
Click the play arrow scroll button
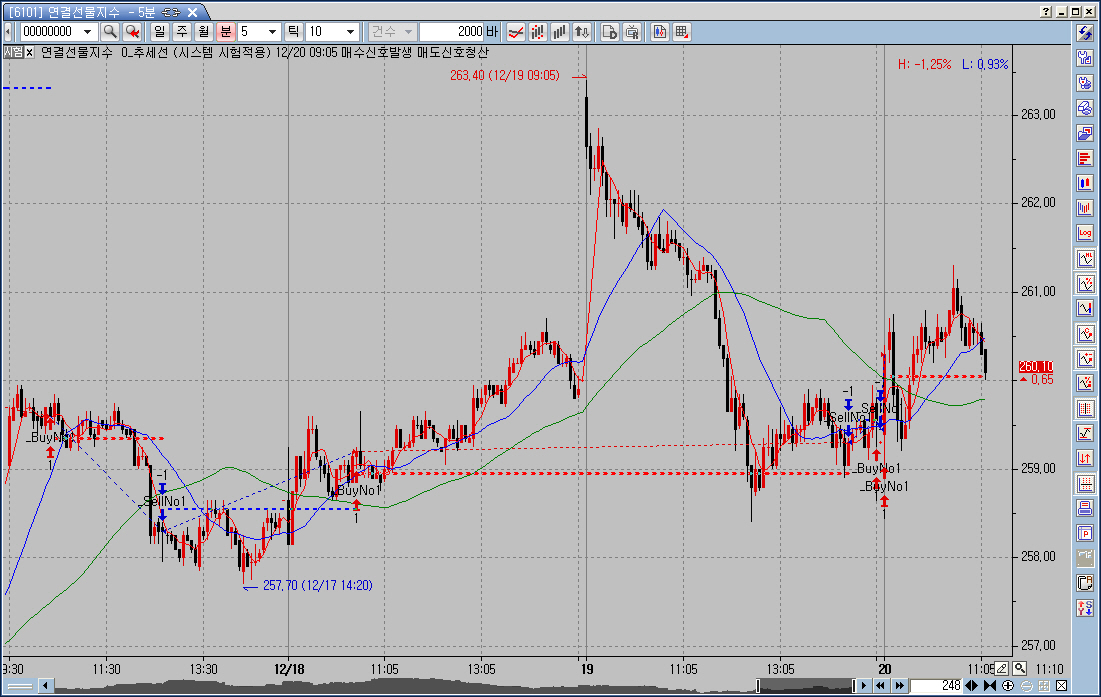[x=864, y=686]
